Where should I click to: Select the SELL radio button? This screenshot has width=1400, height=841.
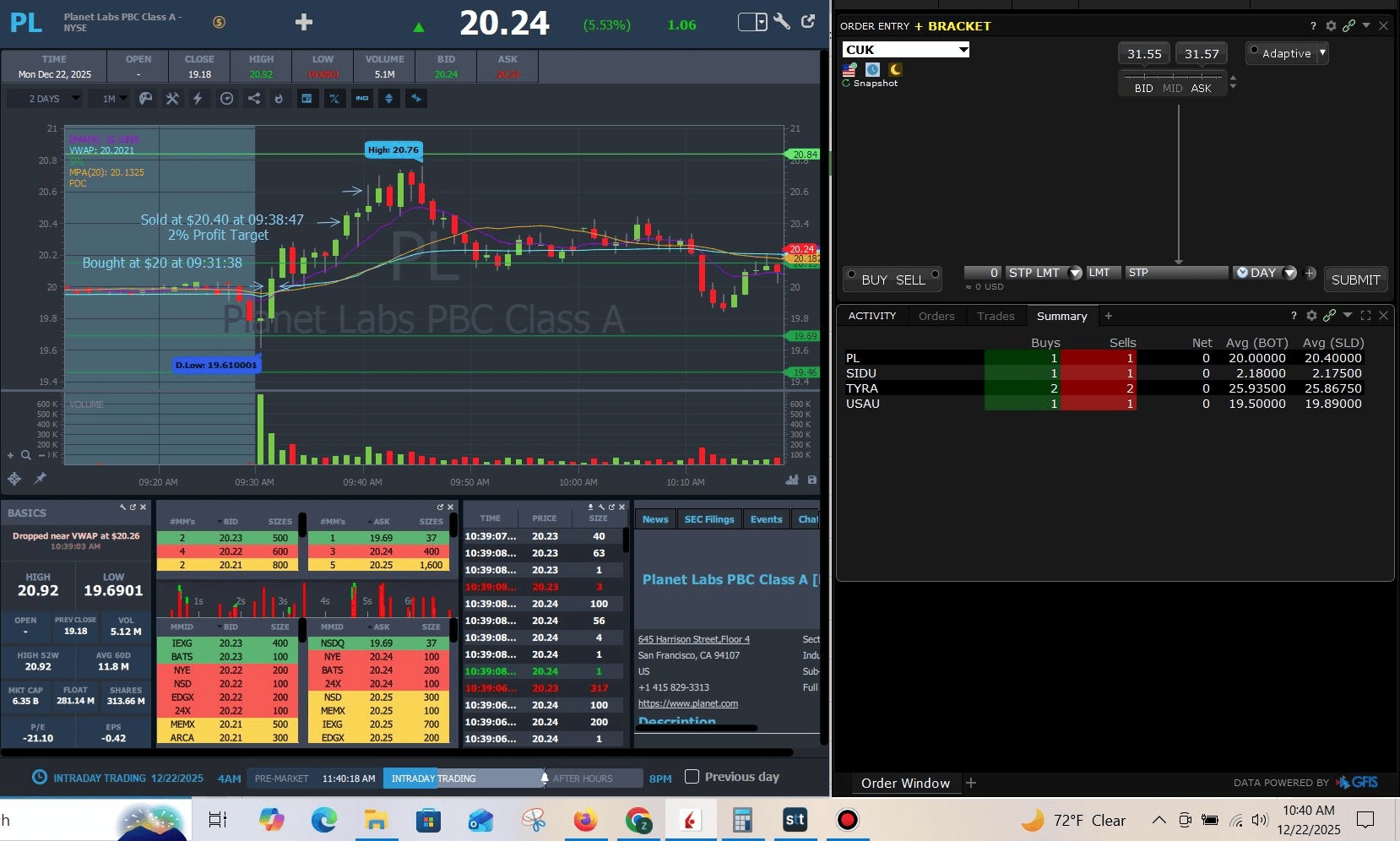935,275
